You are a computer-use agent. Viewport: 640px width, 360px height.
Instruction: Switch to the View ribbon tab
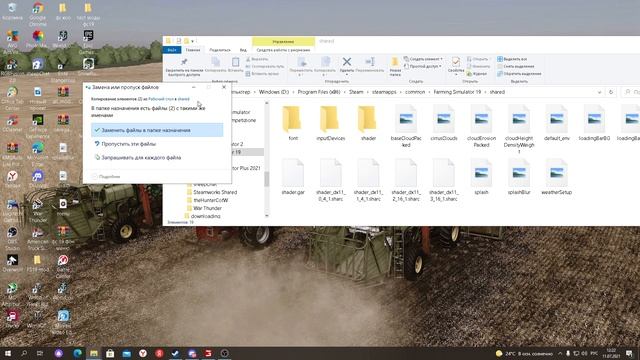[243, 50]
